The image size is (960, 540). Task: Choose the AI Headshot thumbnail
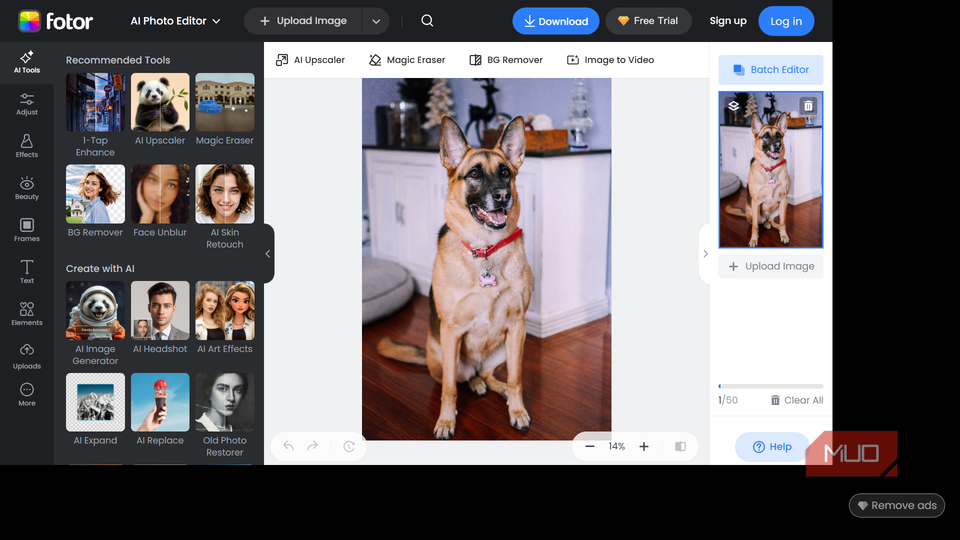point(160,310)
